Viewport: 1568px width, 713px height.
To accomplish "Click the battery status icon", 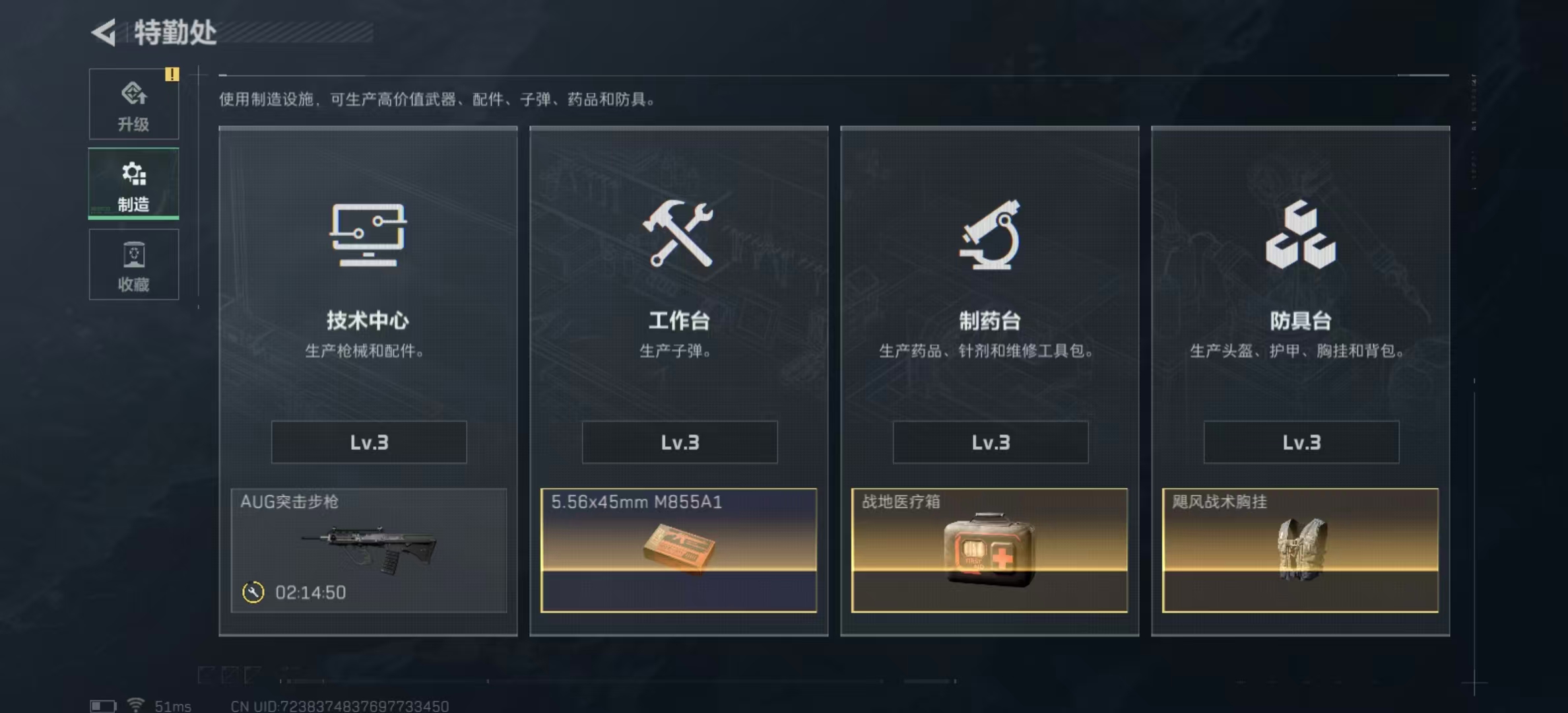I will coord(103,706).
